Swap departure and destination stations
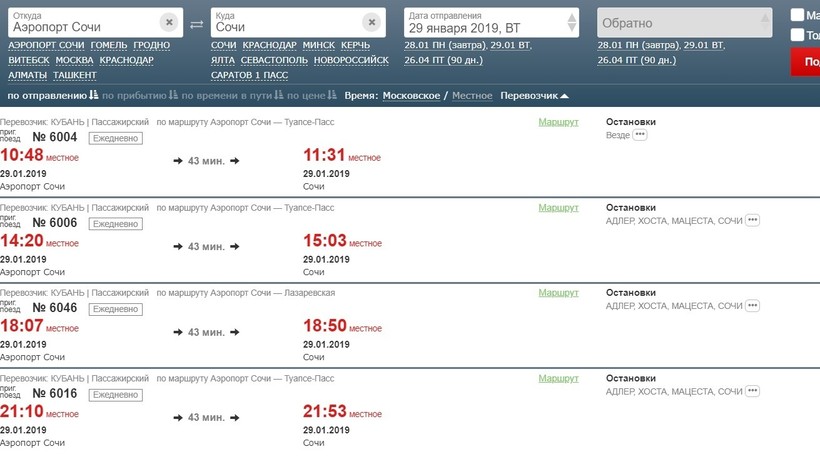 pos(197,23)
